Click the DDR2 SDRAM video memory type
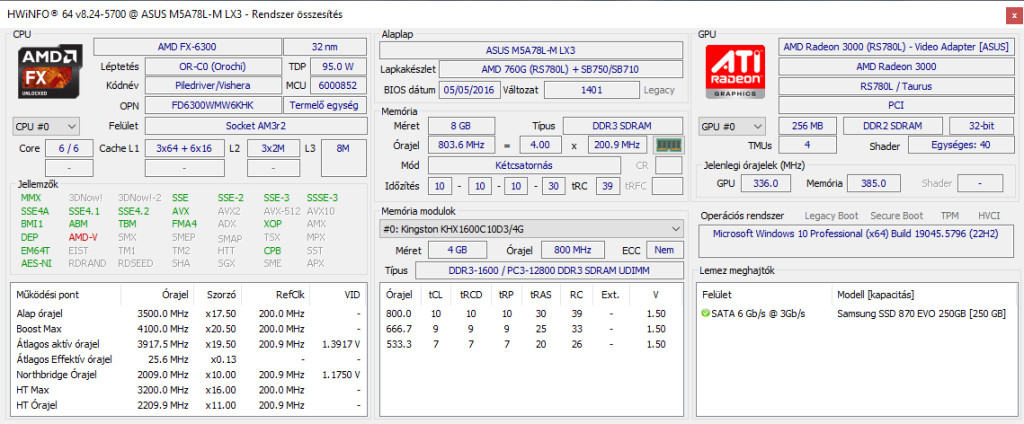 893,126
